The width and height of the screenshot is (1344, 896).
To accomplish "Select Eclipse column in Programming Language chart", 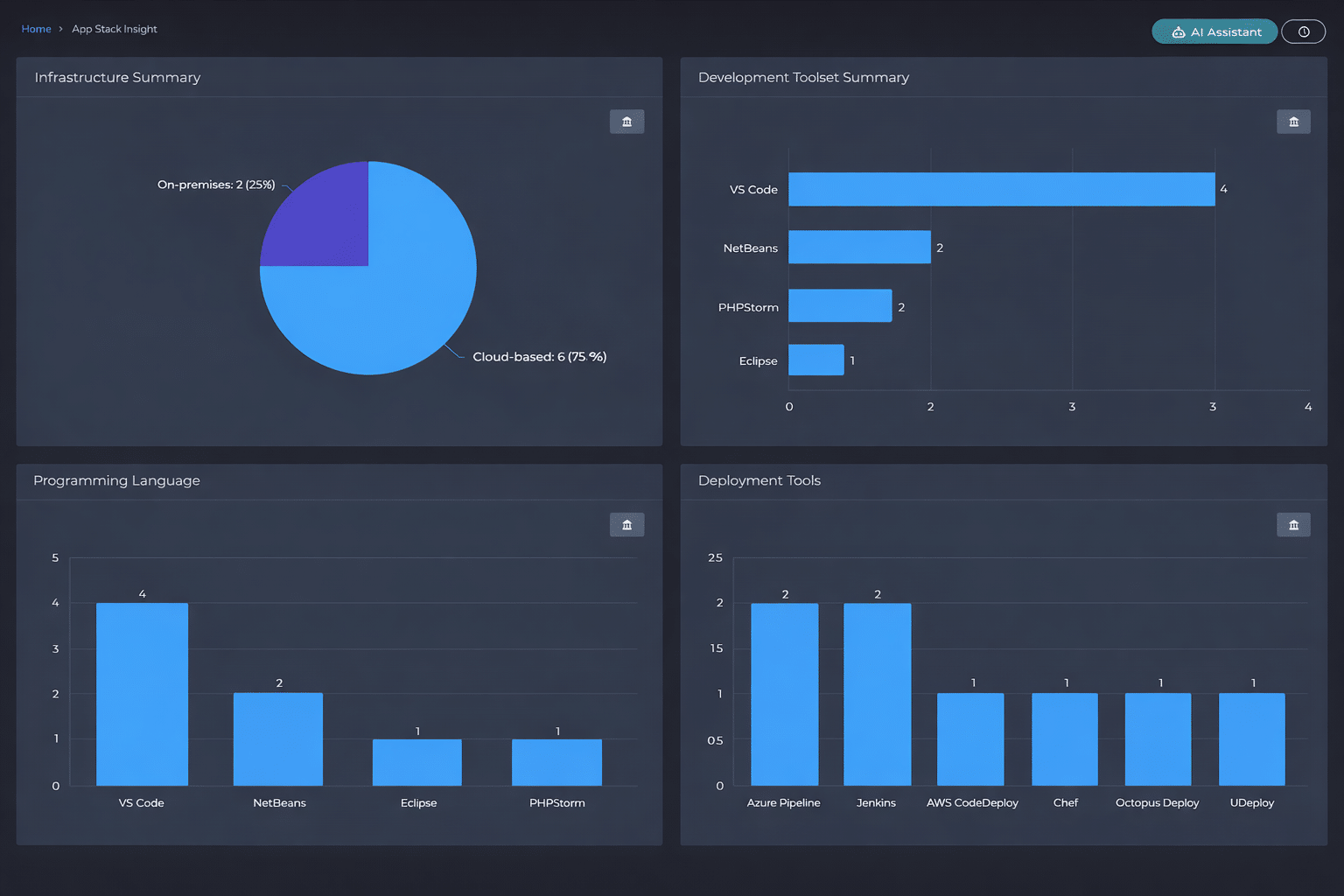I will point(417,762).
